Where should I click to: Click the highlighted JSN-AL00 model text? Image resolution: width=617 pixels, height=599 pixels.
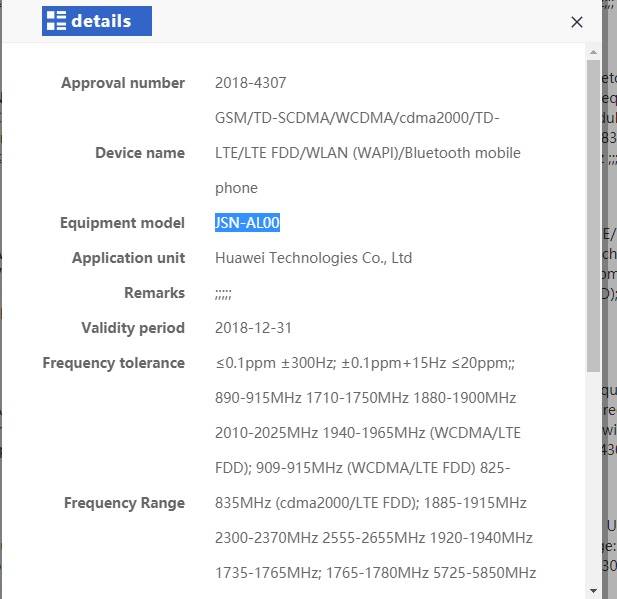click(247, 223)
